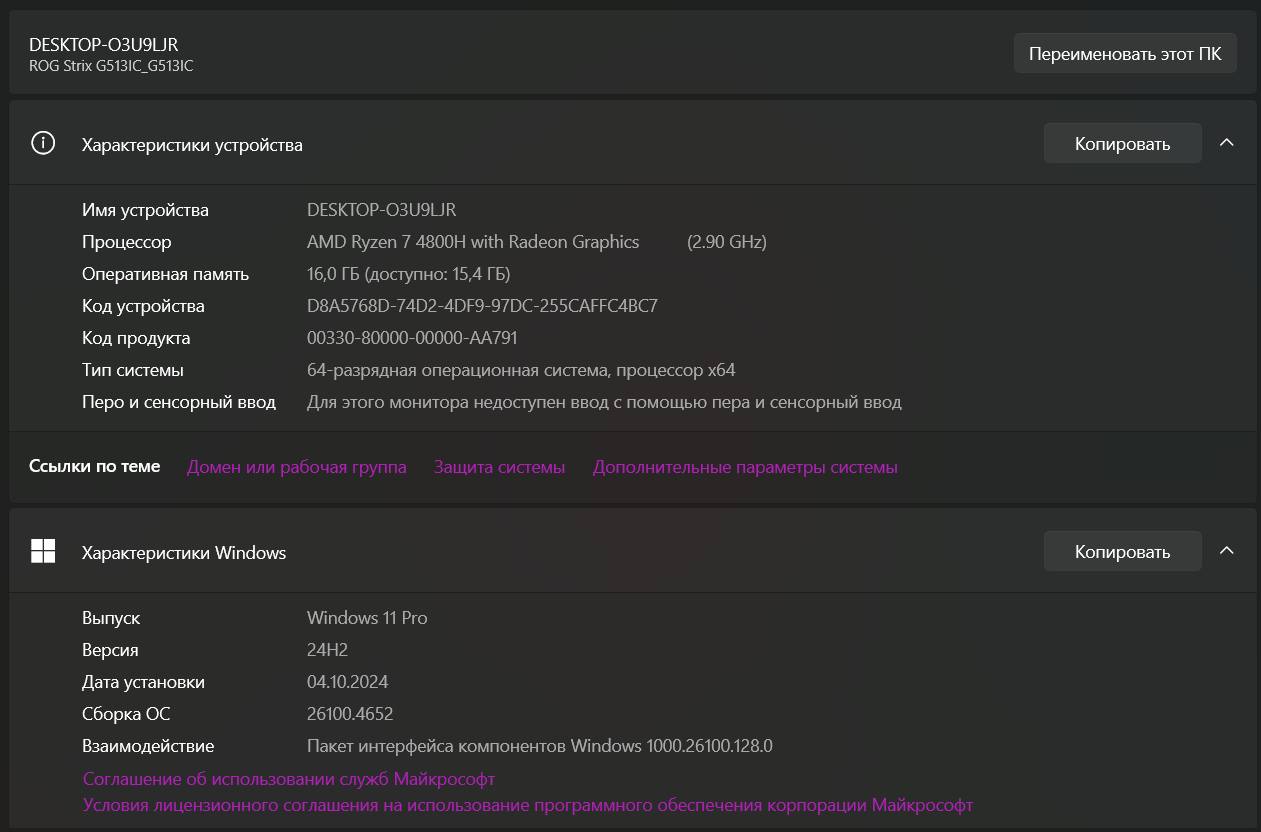Select the (2.90 GHz) processor speed

(x=727, y=242)
